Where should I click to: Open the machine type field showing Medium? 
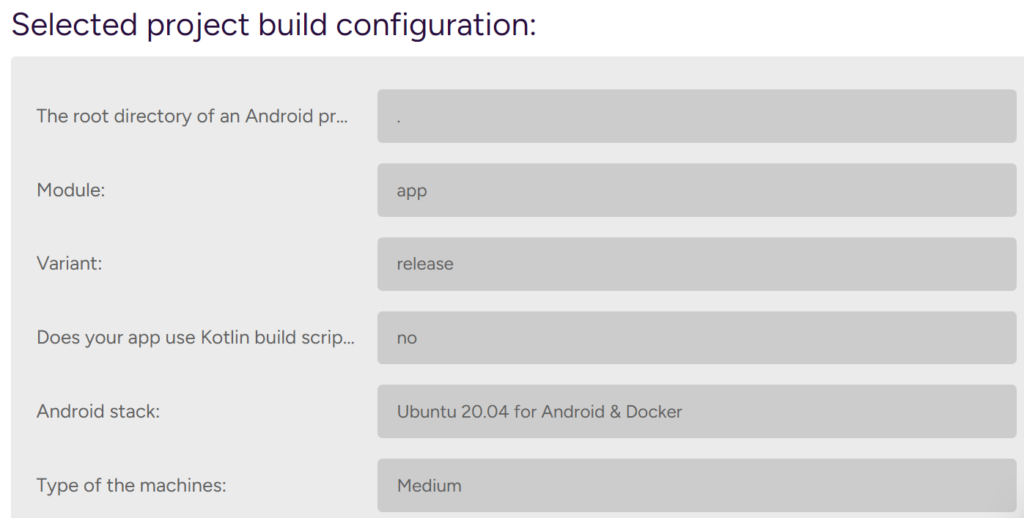click(x=696, y=485)
